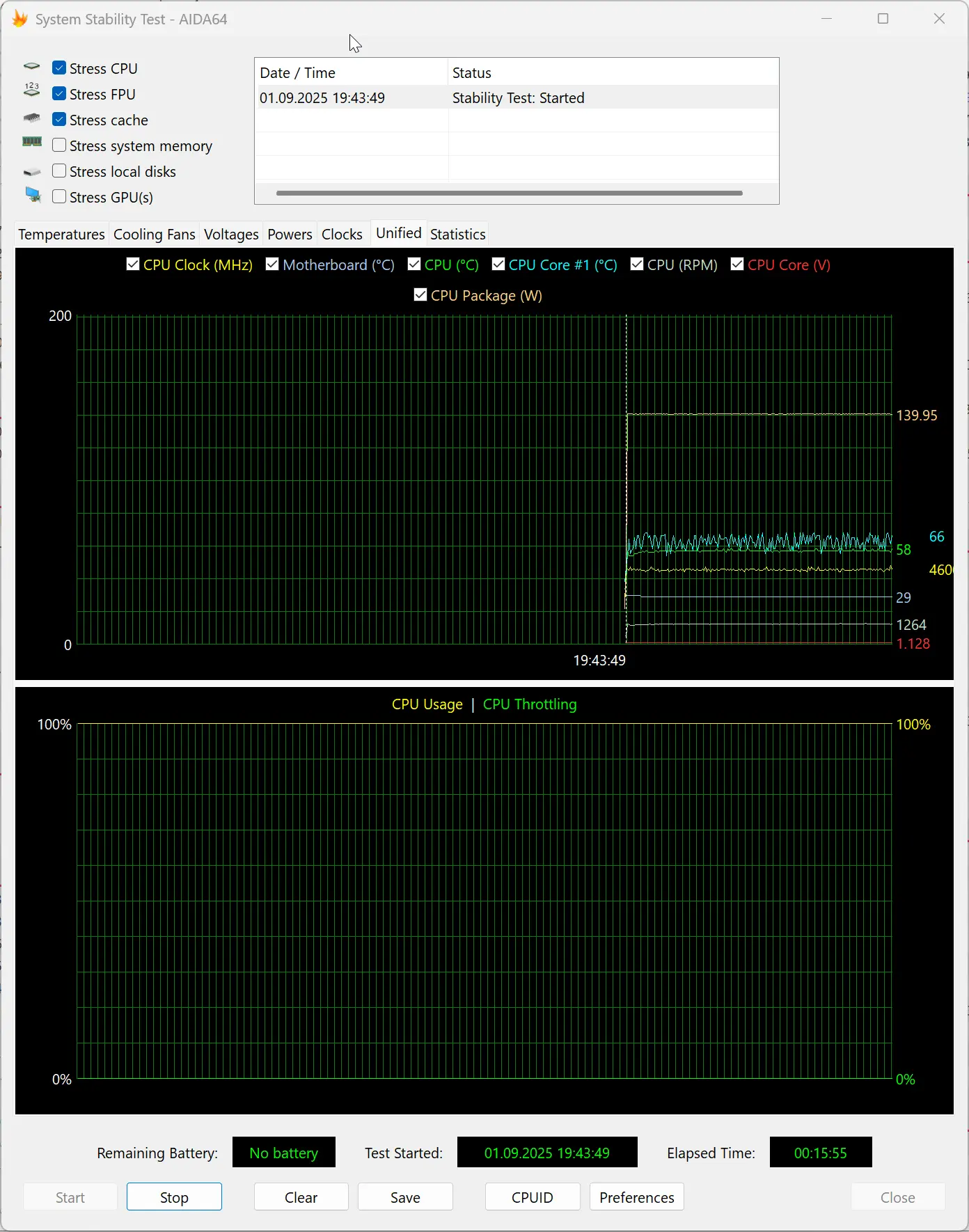Click the log horizontal scrollbar
The height and width of the screenshot is (1232, 969).
[x=510, y=193]
